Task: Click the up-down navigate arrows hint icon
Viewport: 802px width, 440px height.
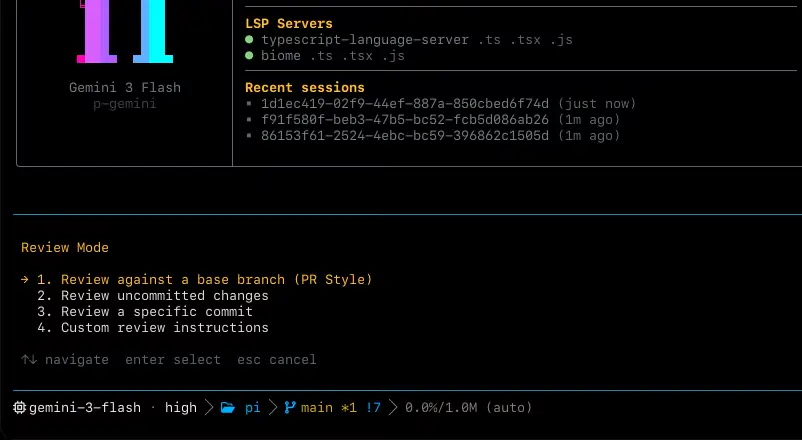Action: pyautogui.click(x=29, y=360)
